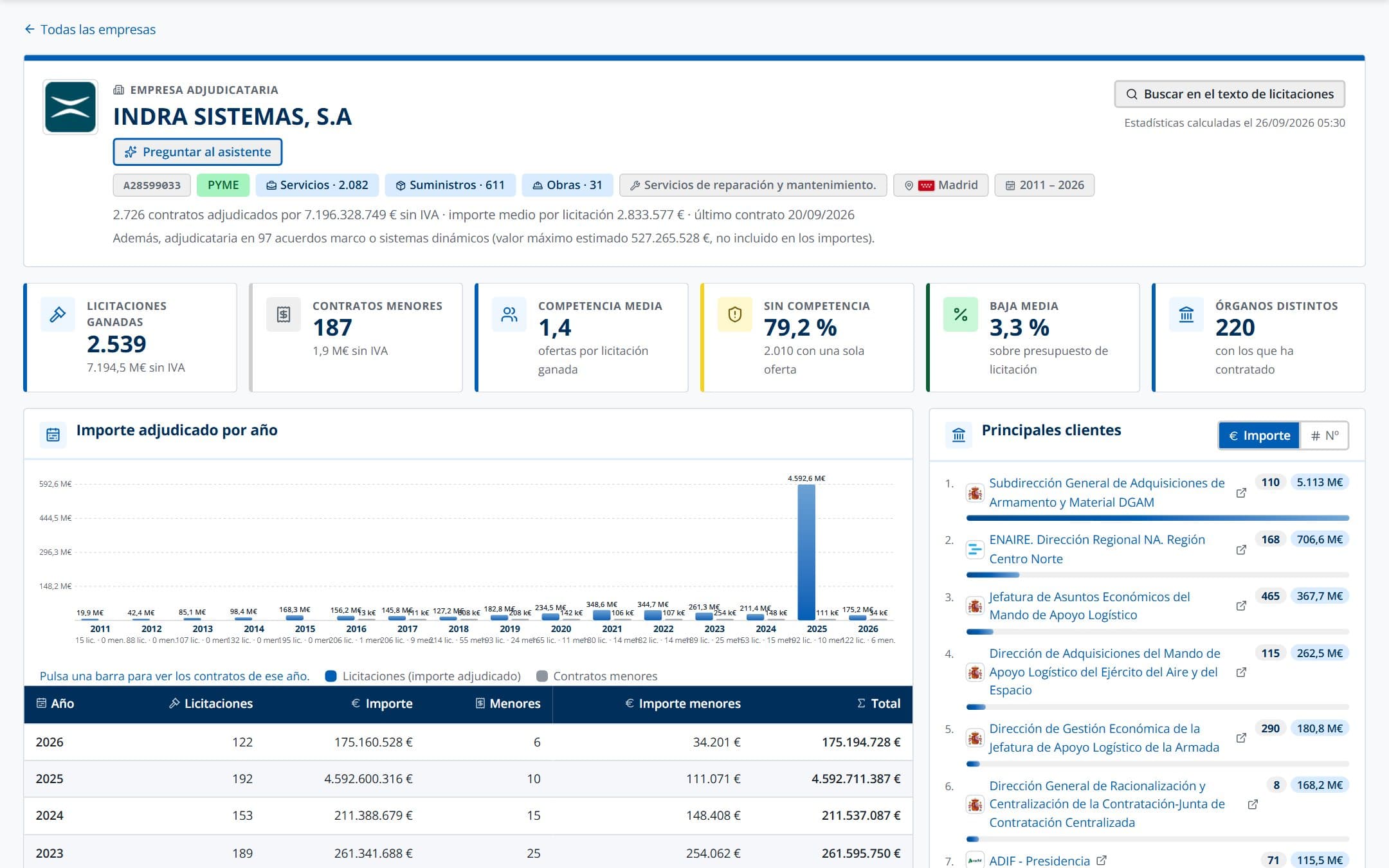Viewport: 1389px width, 868px height.
Task: Sort table by Año column header
Action: pyautogui.click(x=55, y=703)
